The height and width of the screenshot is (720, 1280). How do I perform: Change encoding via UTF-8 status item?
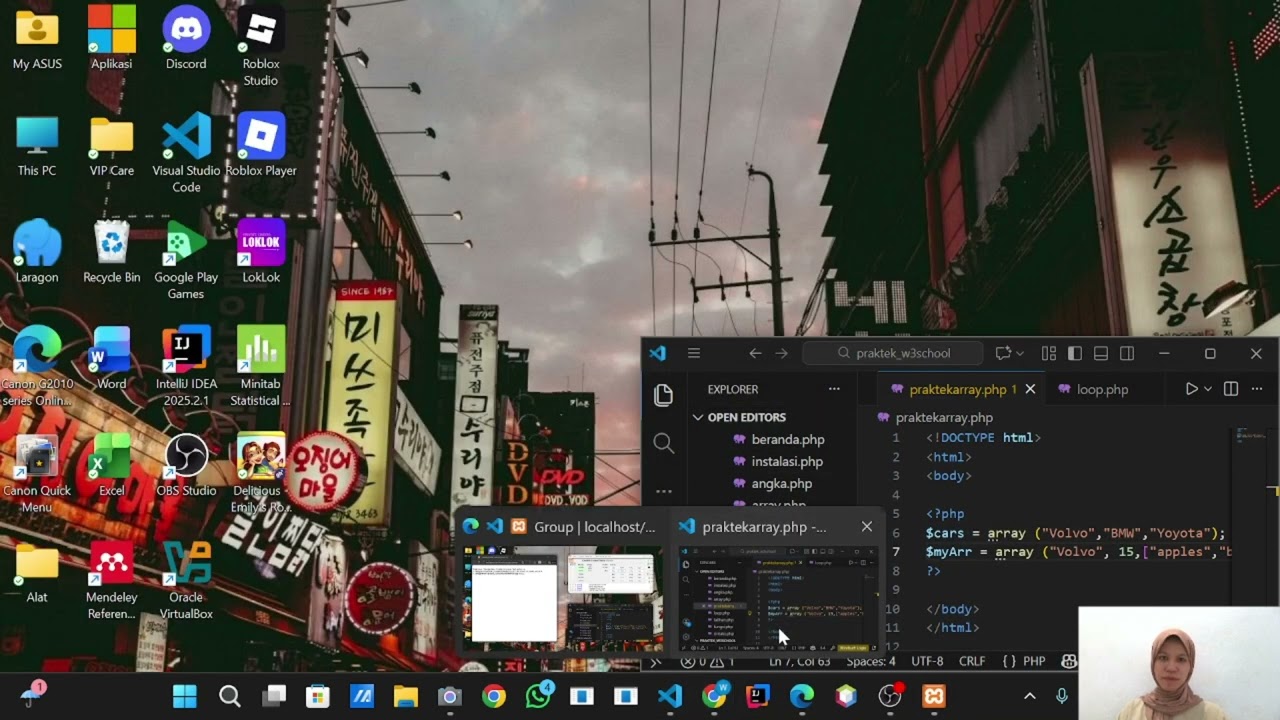(927, 661)
